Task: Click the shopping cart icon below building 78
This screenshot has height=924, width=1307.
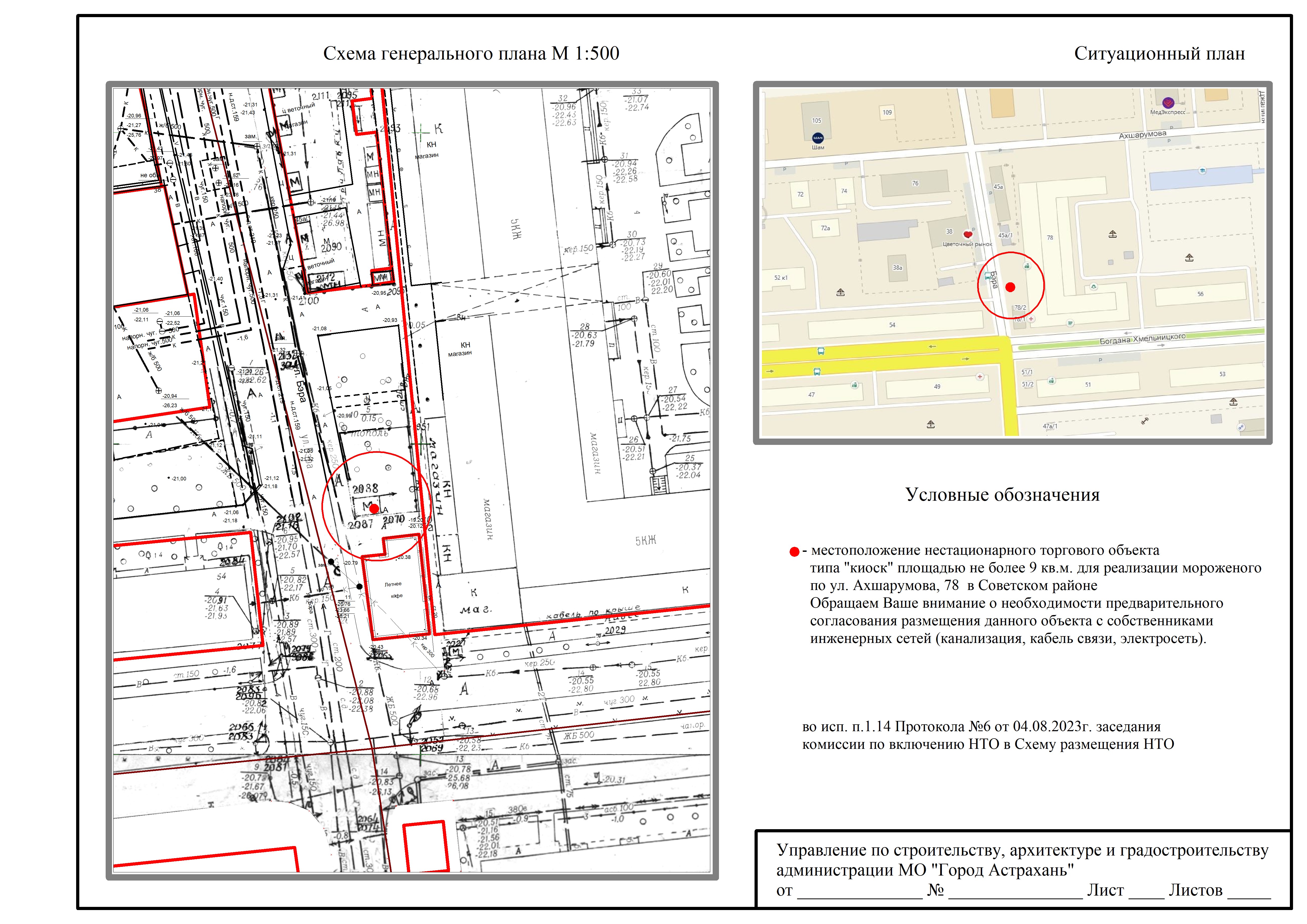Action: click(x=1070, y=323)
